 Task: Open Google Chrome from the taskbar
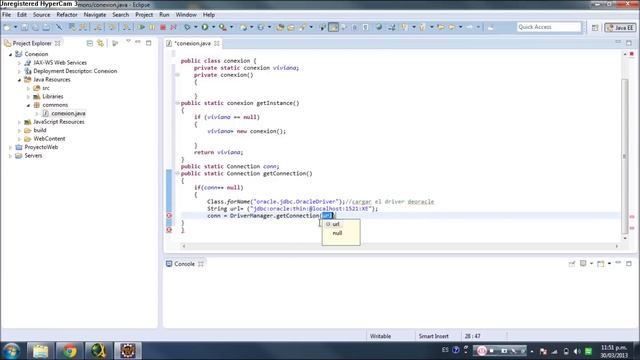pyautogui.click(x=69, y=351)
